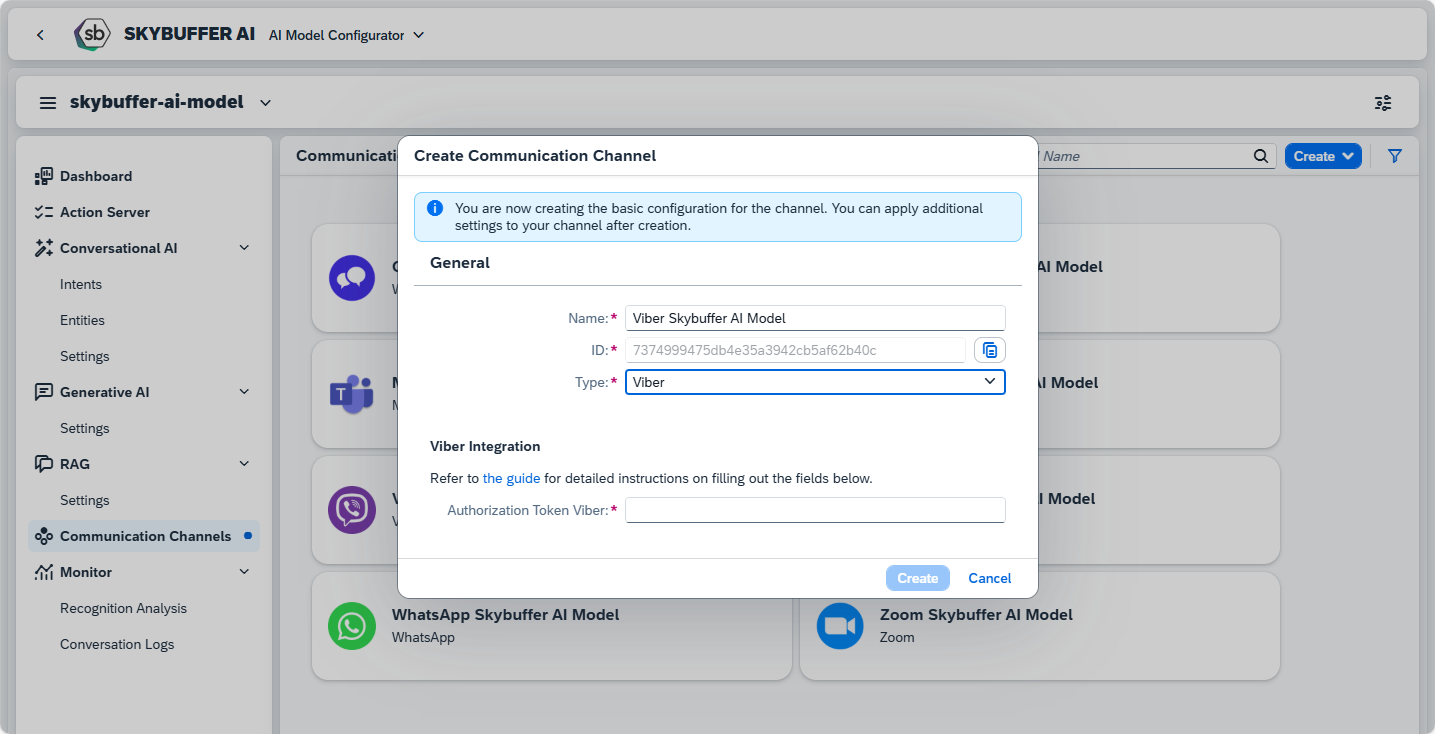This screenshot has width=1435, height=734.
Task: Open the settings sliders icon
Action: point(1383,102)
